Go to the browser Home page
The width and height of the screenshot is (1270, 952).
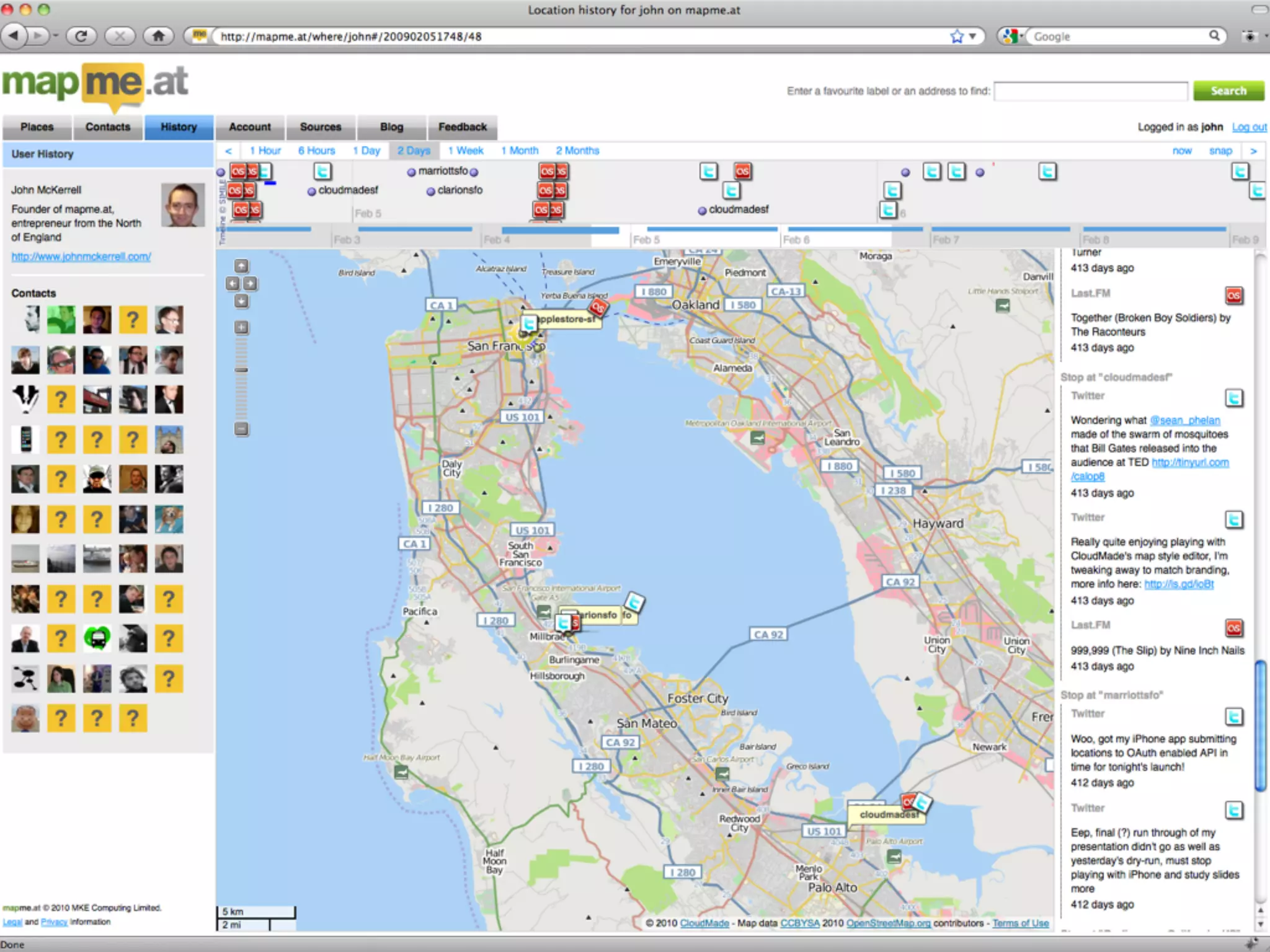click(x=158, y=36)
